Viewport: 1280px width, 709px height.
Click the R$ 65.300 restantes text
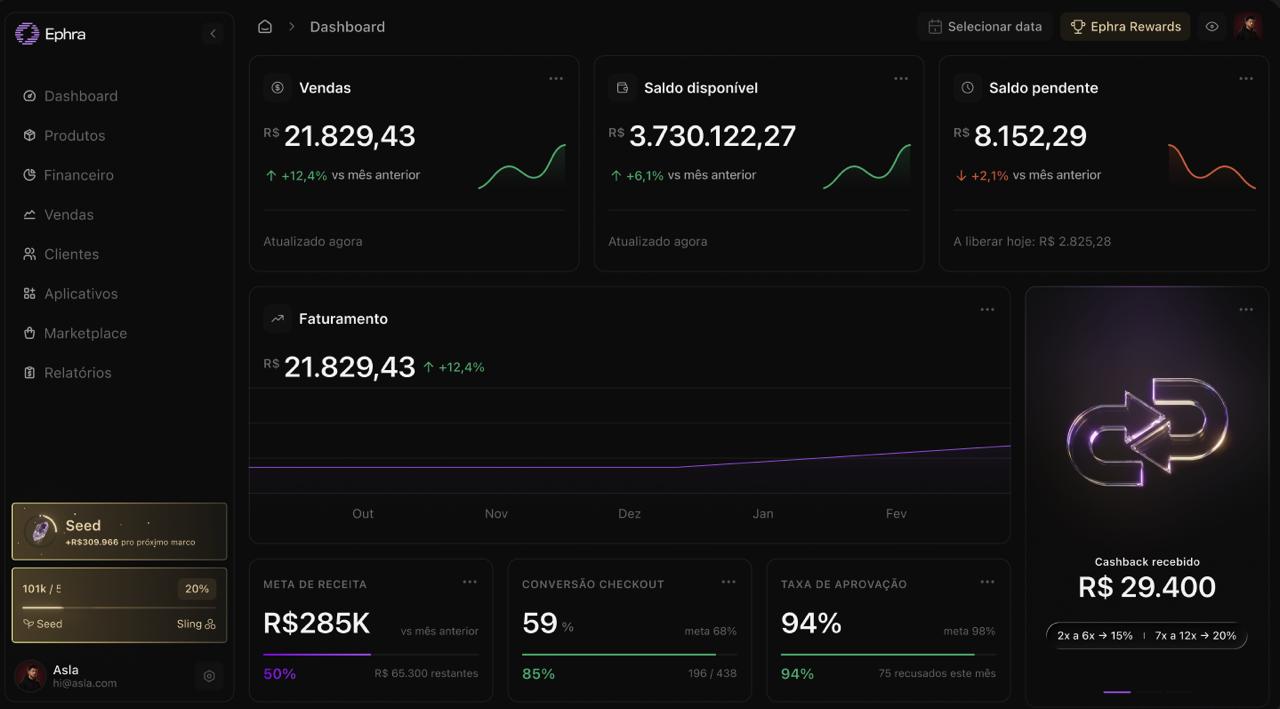tap(426, 674)
